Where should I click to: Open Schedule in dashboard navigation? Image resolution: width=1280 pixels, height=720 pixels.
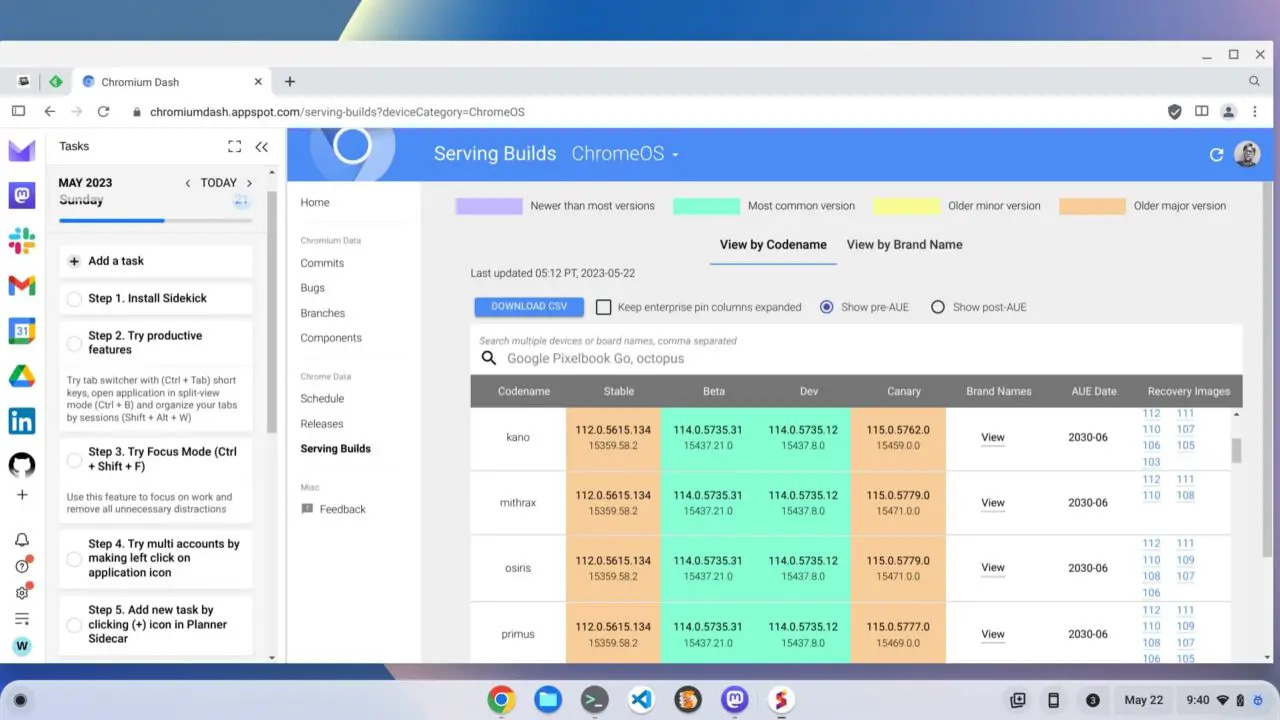[322, 399]
